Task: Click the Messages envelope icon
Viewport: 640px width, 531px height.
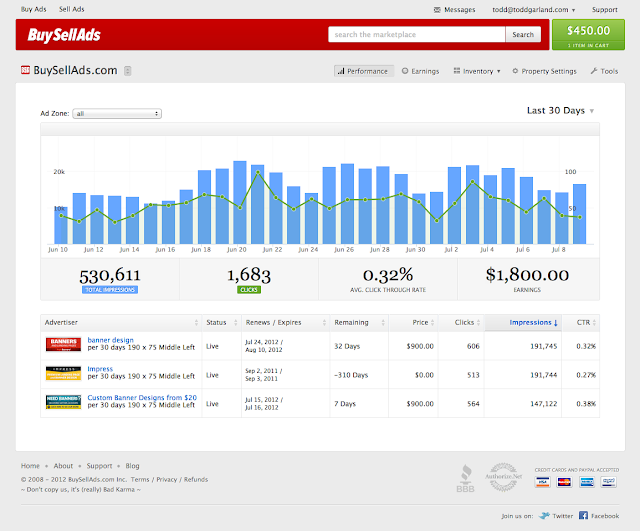Action: [x=437, y=9]
